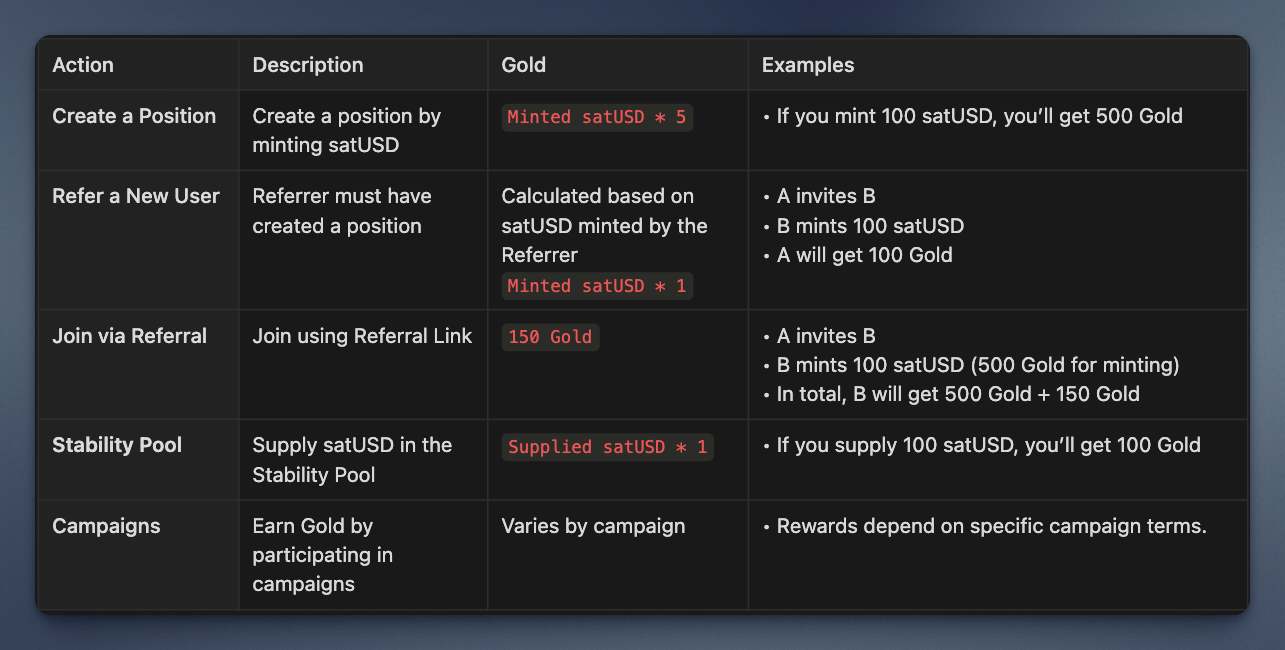Click the Action column header
1285x650 pixels.
click(83, 65)
